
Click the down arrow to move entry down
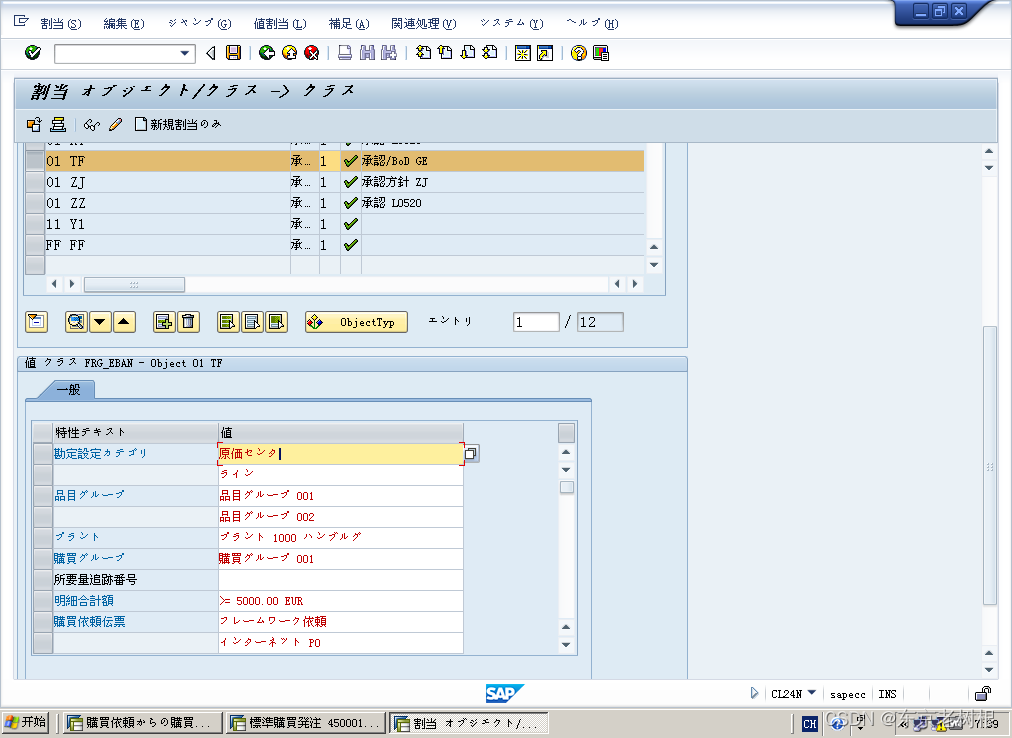(100, 321)
